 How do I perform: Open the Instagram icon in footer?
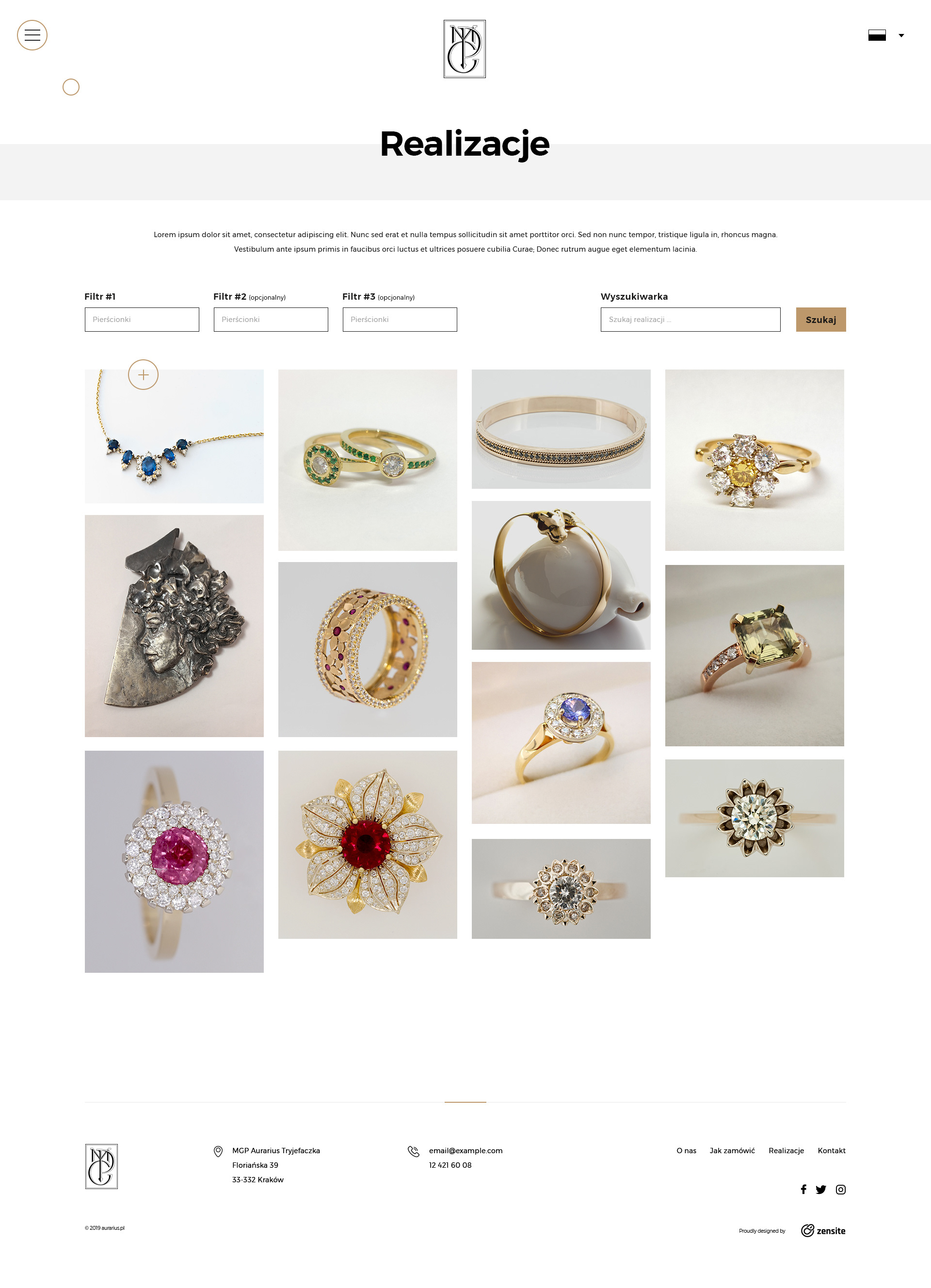click(x=841, y=1189)
